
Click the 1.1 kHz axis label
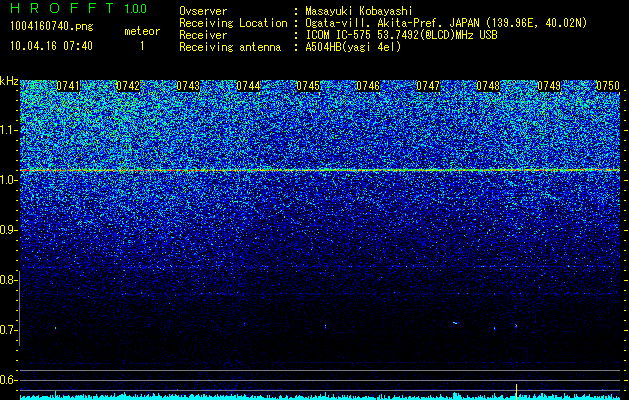[x=8, y=130]
